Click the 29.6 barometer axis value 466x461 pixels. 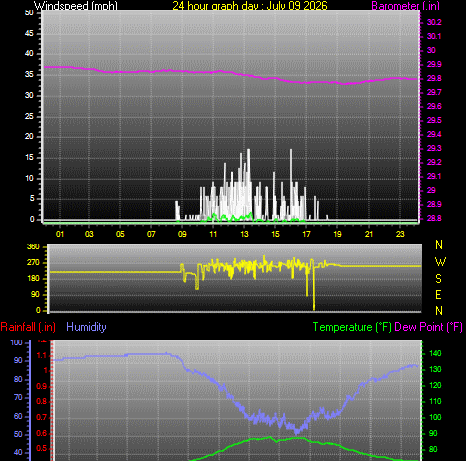(x=434, y=106)
